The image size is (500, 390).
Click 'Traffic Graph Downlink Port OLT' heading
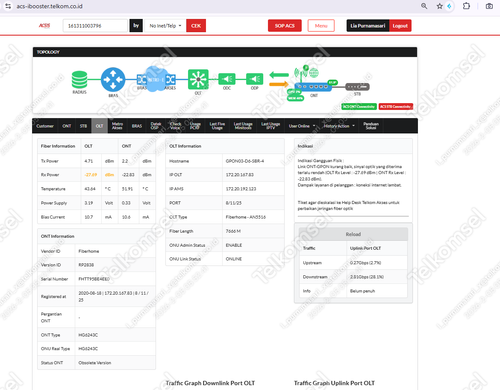pyautogui.click(x=210, y=383)
